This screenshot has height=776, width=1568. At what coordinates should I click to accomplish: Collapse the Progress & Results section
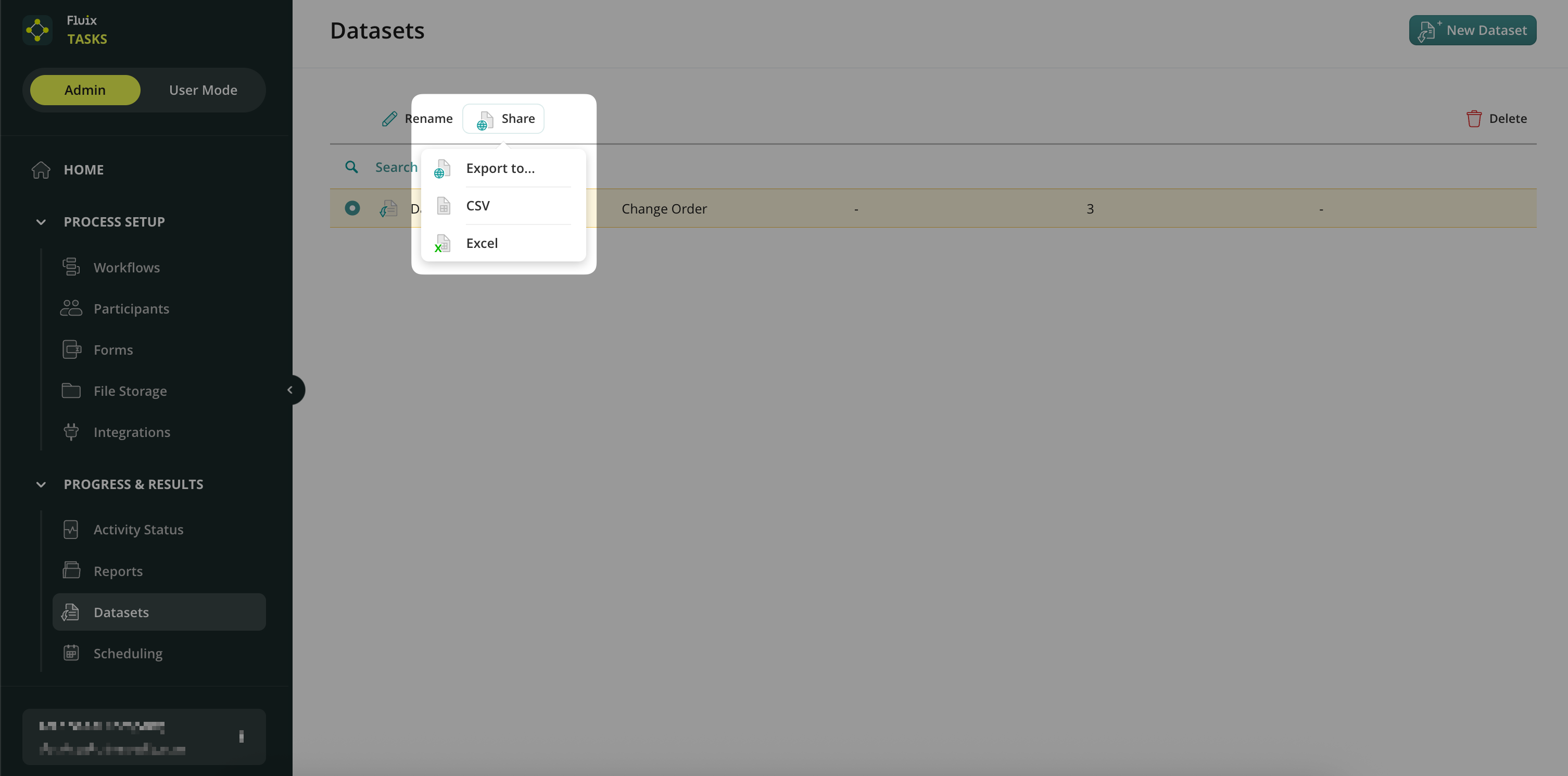pos(41,484)
